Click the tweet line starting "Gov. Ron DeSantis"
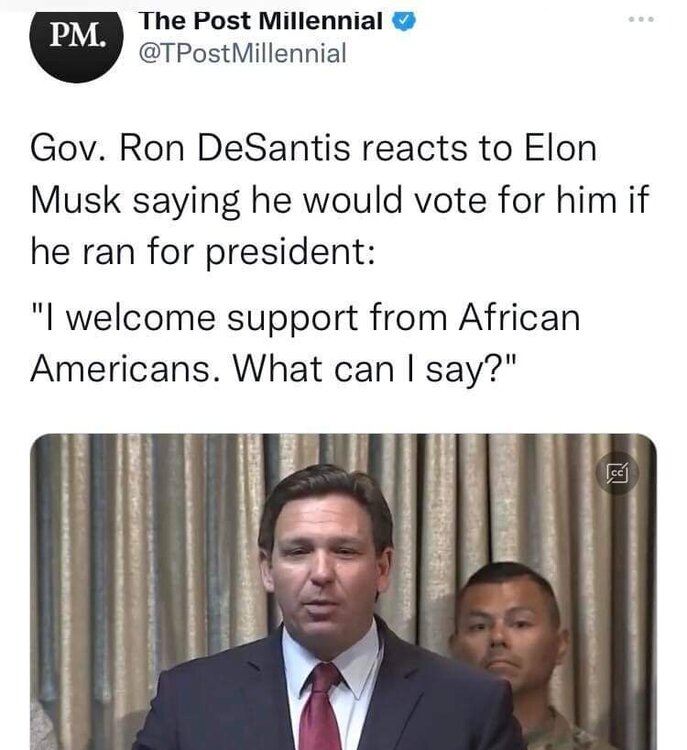The height and width of the screenshot is (750, 687). tap(313, 150)
